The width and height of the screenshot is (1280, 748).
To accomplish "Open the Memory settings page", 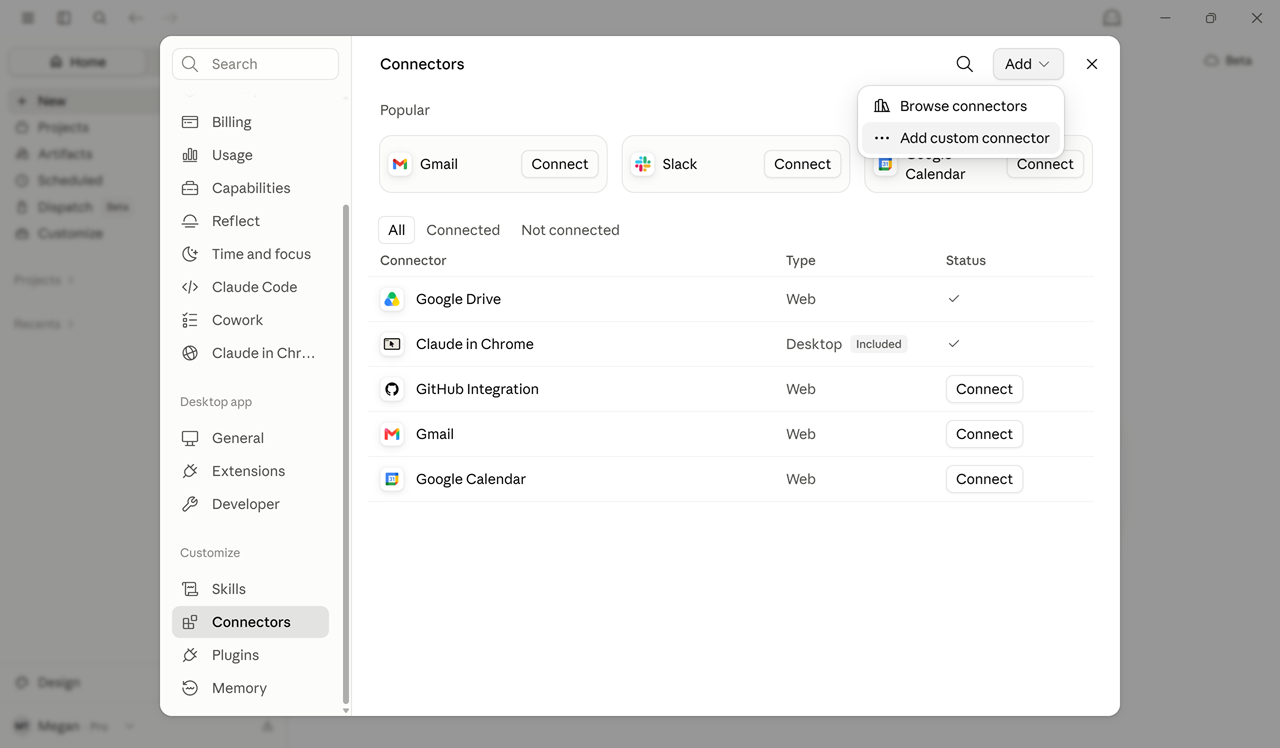I will click(250, 688).
